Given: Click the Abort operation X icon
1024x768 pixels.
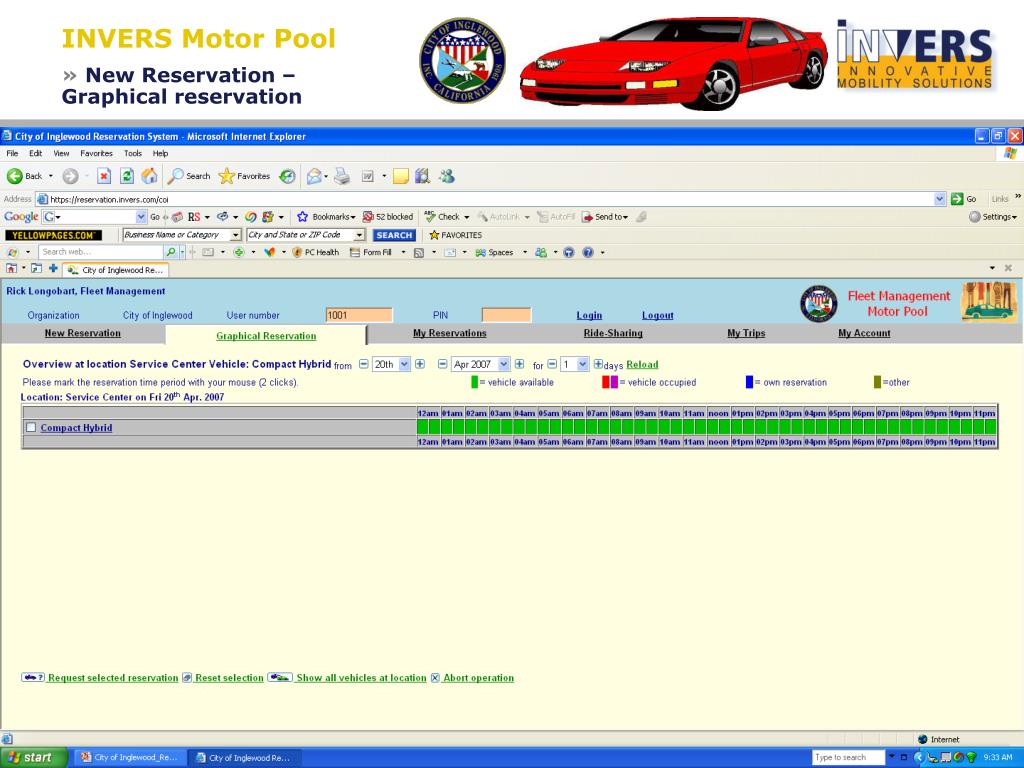Looking at the screenshot, I should pyautogui.click(x=435, y=678).
